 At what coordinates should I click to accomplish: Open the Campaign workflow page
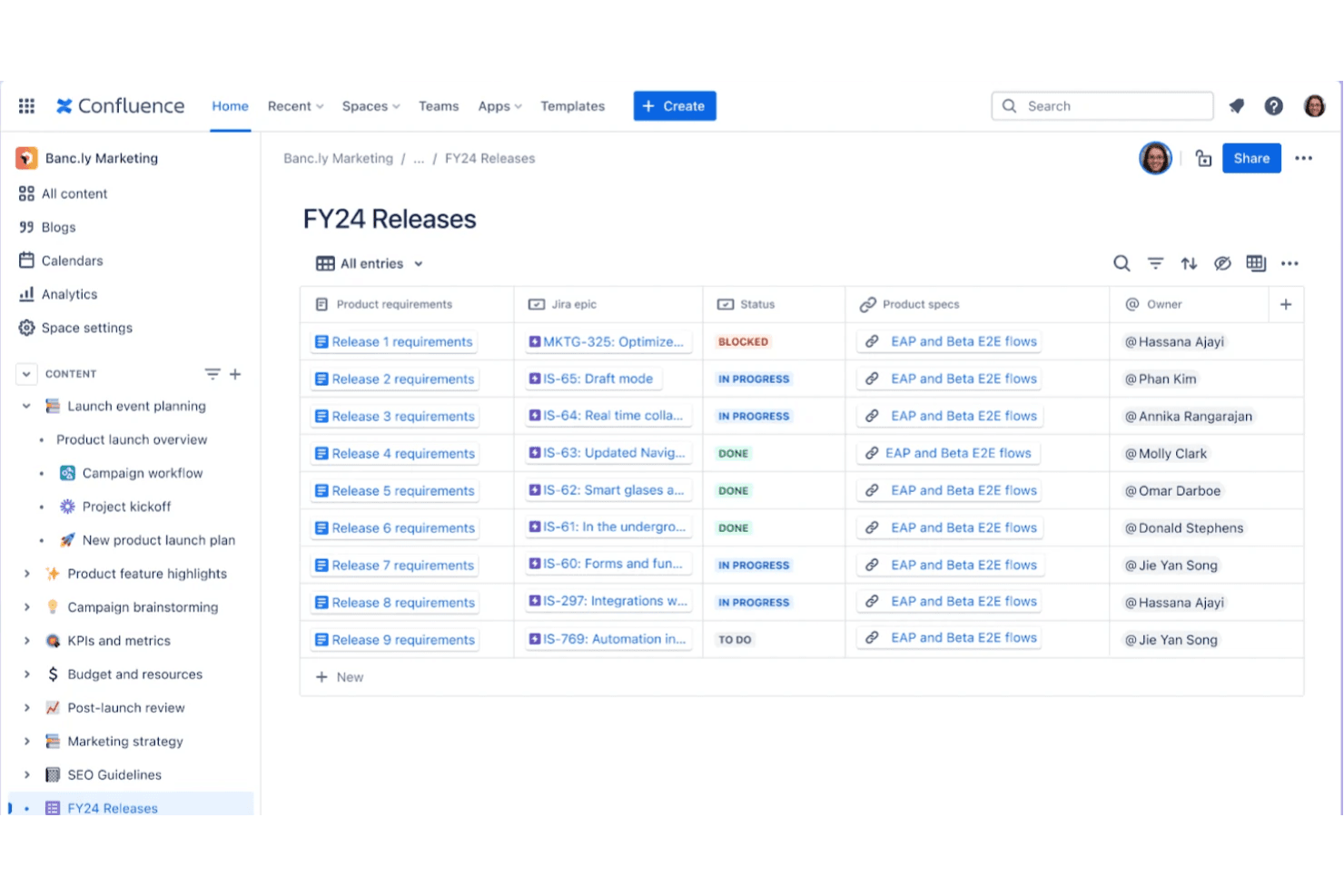click(x=132, y=473)
